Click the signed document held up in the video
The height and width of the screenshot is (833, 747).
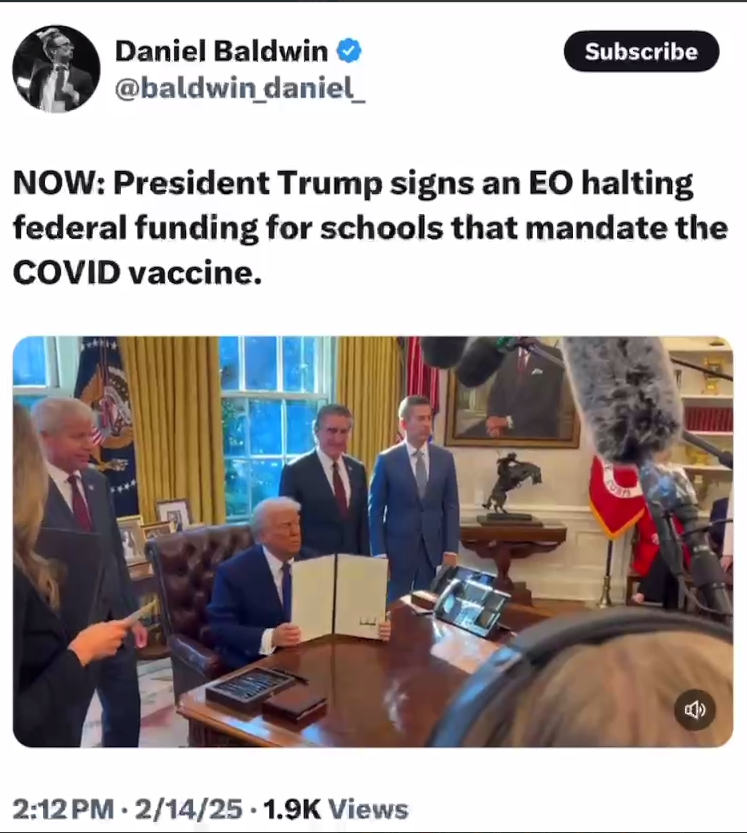coord(340,597)
